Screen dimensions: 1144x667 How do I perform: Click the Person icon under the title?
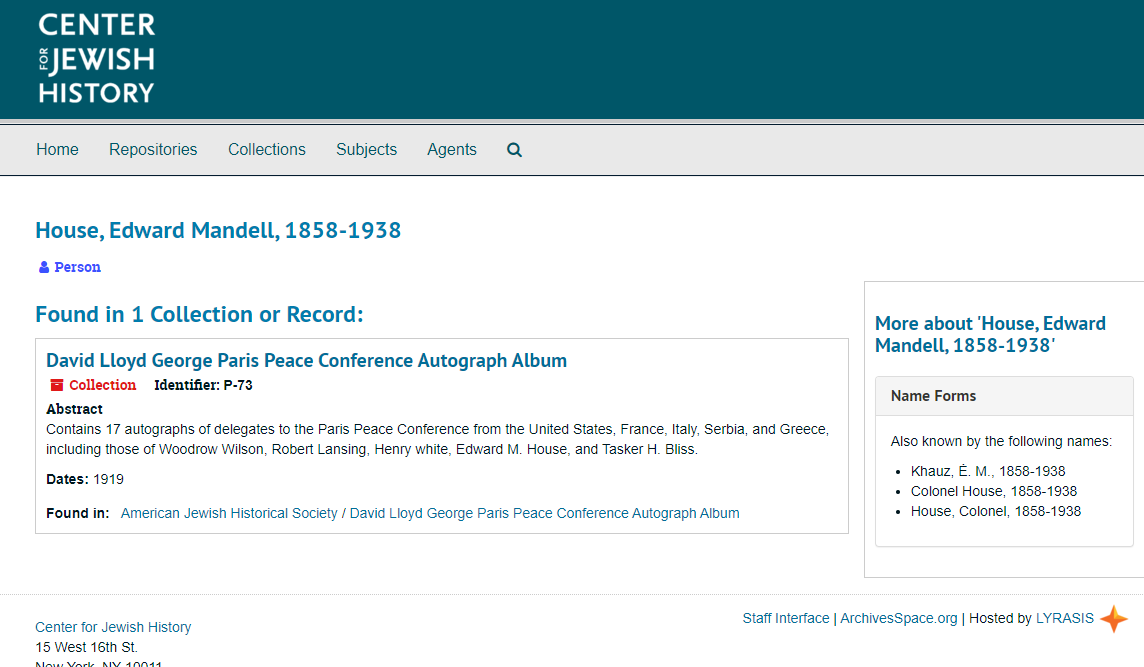click(44, 267)
